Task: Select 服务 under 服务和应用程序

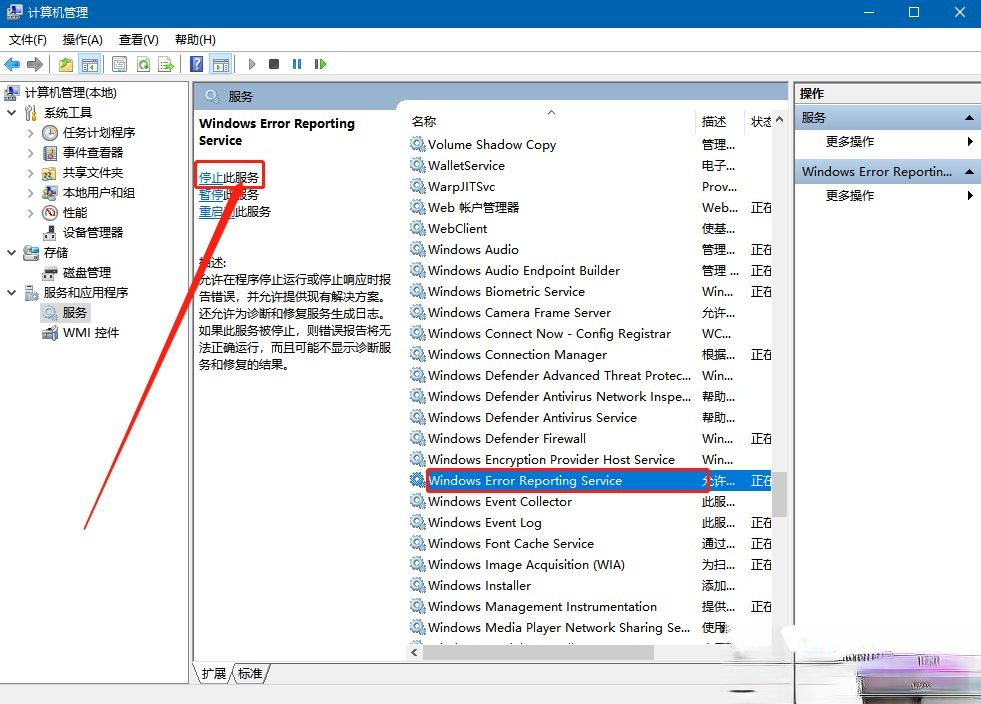Action: 74,313
